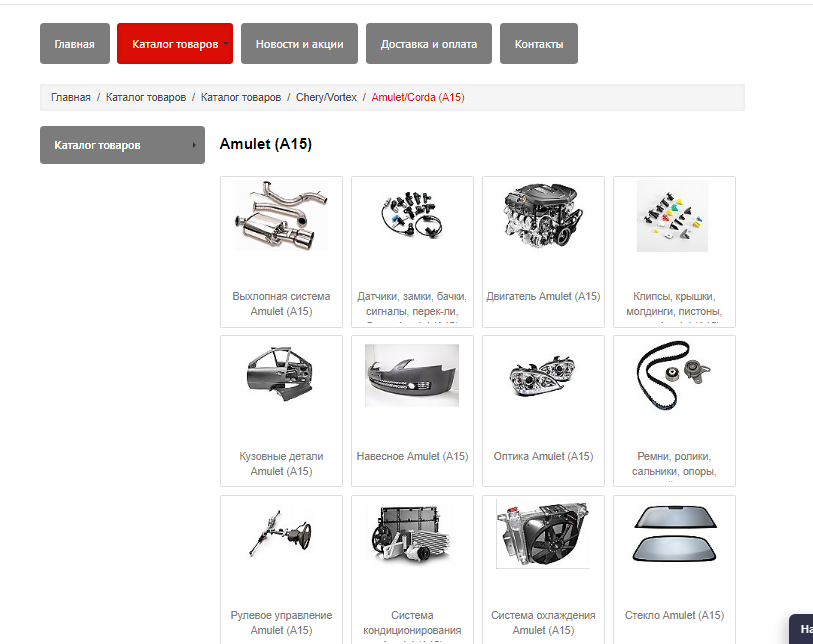Click Chery/Vortex breadcrumb link
Image resolution: width=813 pixels, height=644 pixels.
click(x=326, y=97)
